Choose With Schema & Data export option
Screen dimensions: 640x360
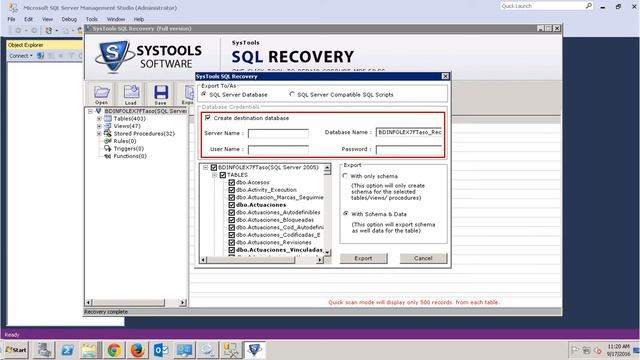(346, 213)
